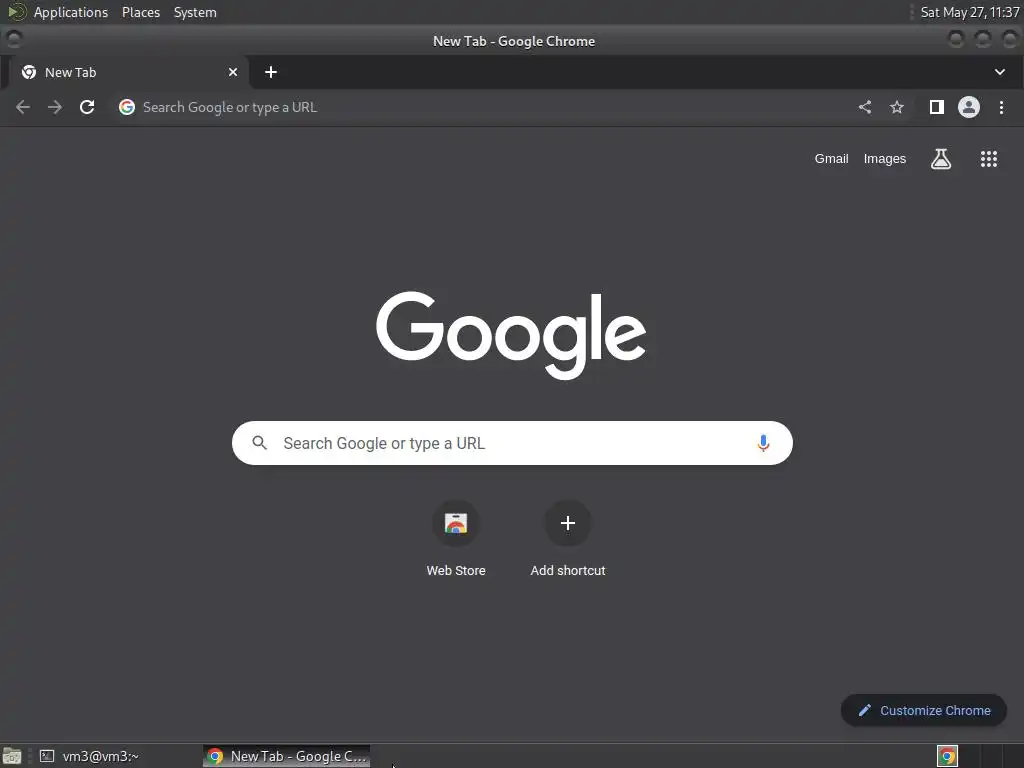Click the Google icon in address bar
The width and height of the screenshot is (1024, 768).
[127, 107]
